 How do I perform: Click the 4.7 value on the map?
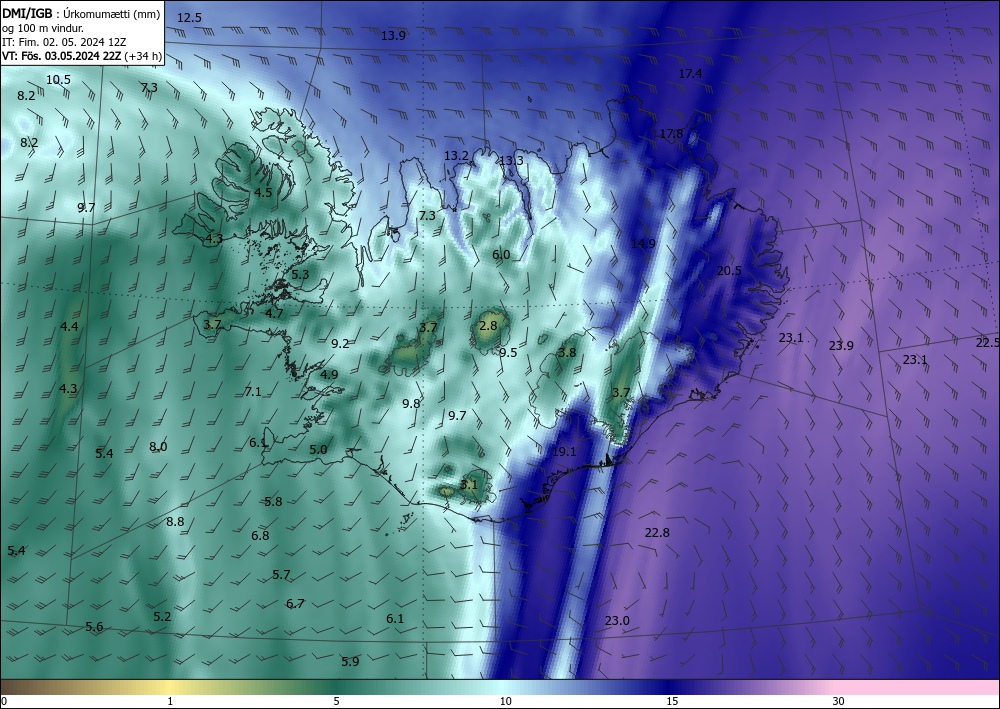click(274, 314)
